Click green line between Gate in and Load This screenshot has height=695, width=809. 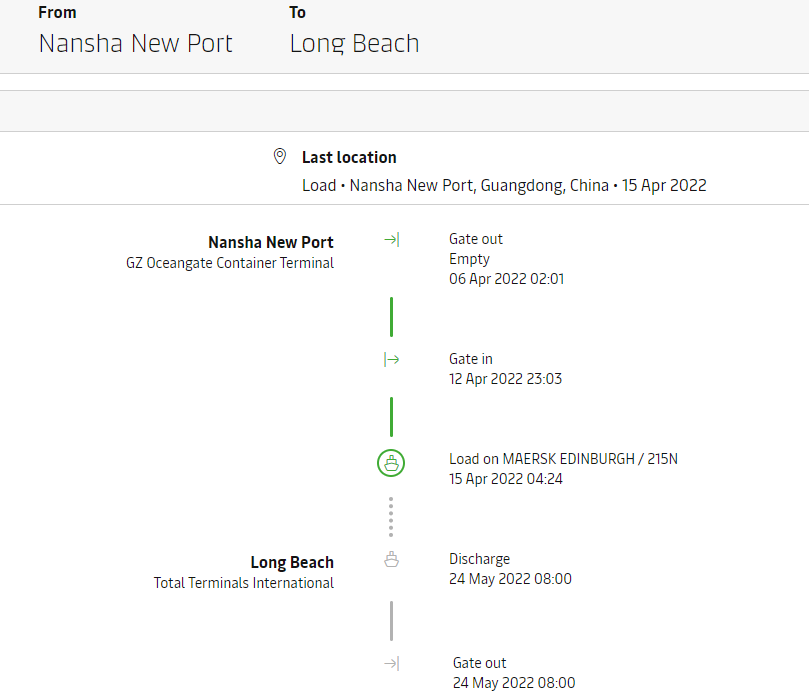tap(391, 416)
